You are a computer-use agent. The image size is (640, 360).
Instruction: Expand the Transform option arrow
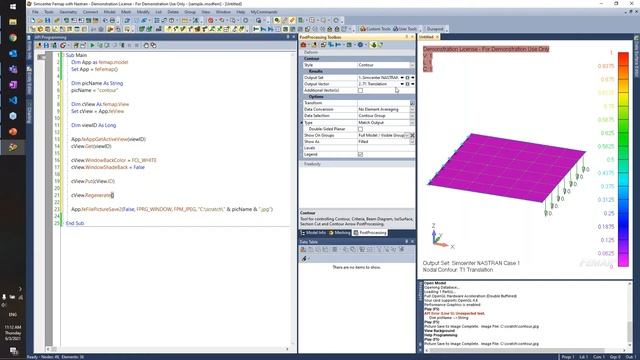point(412,103)
